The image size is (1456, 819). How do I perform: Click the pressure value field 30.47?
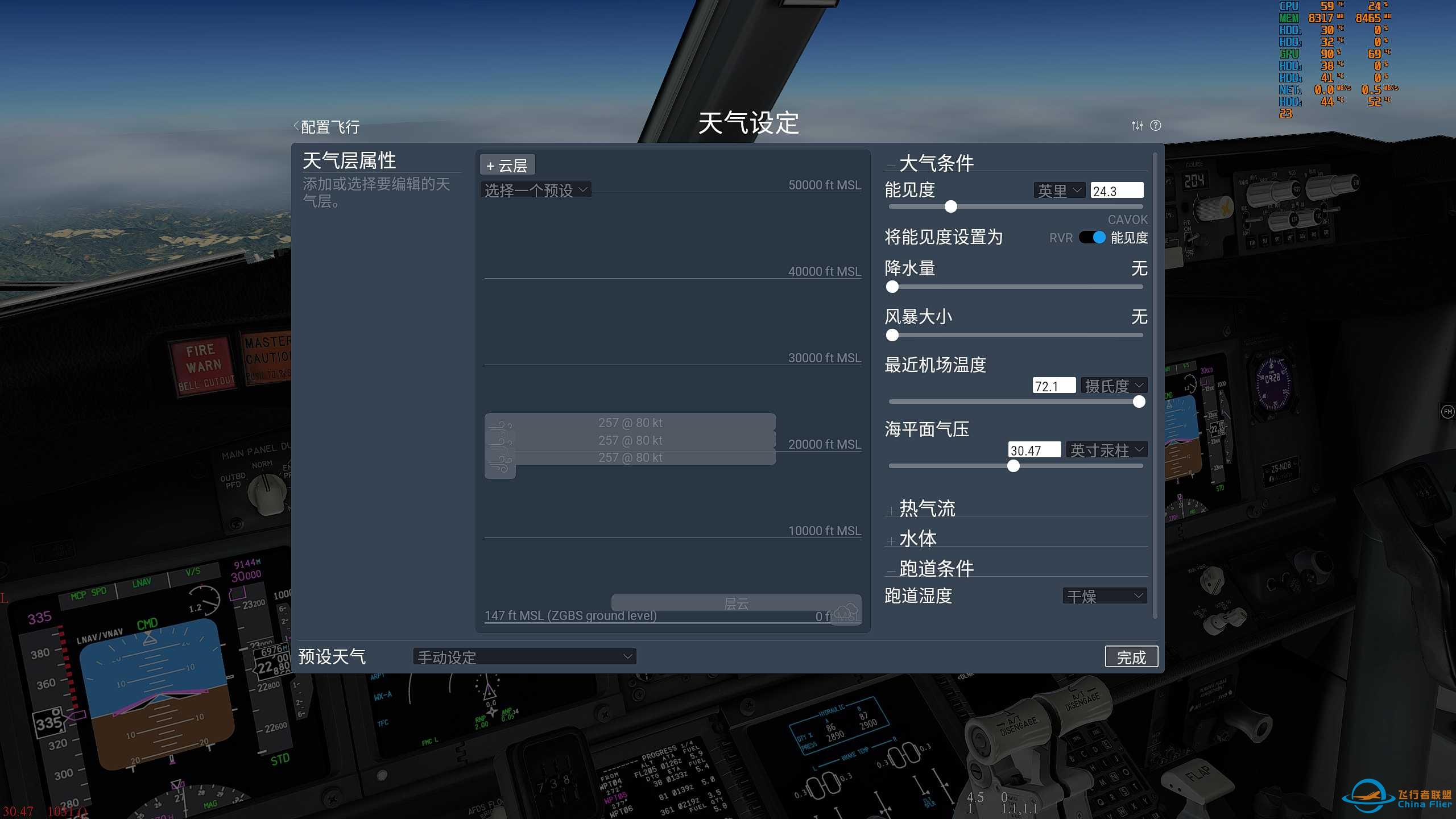click(1035, 450)
